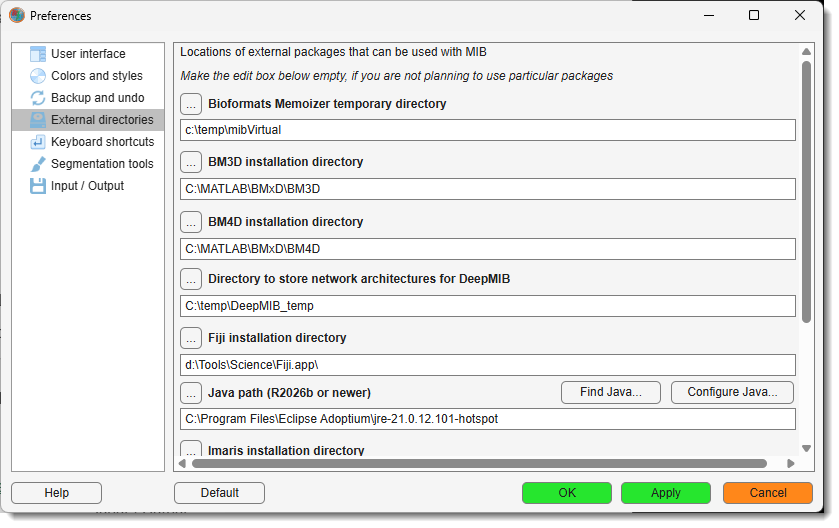Click the User interface icon in sidebar
This screenshot has height=528, width=839.
tap(38, 54)
